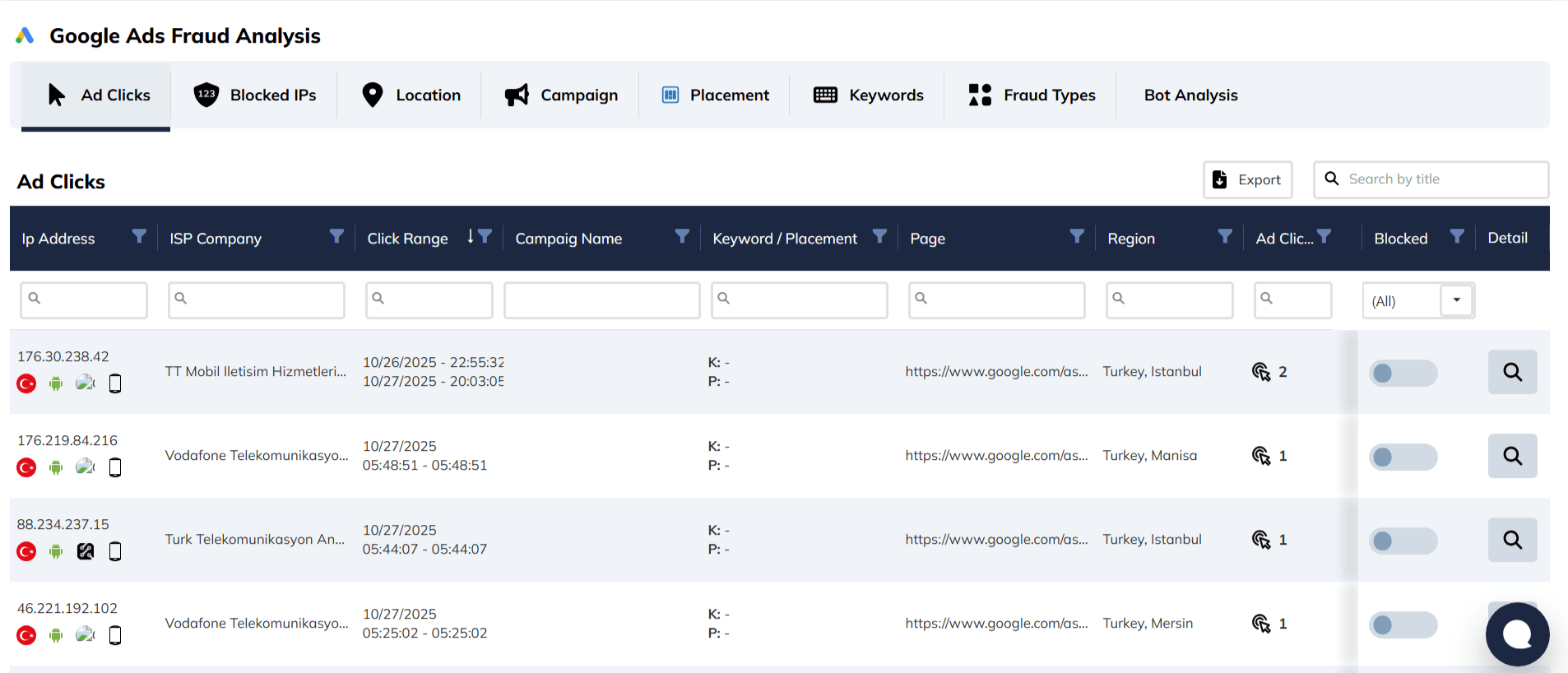The width and height of the screenshot is (1568, 673).
Task: Click the Search by title field
Action: pyautogui.click(x=1441, y=179)
